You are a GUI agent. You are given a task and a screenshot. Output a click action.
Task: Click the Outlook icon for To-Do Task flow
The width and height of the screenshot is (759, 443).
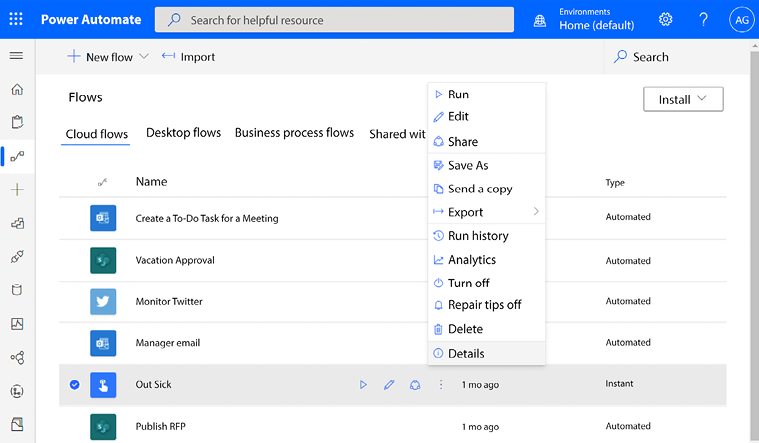click(103, 218)
